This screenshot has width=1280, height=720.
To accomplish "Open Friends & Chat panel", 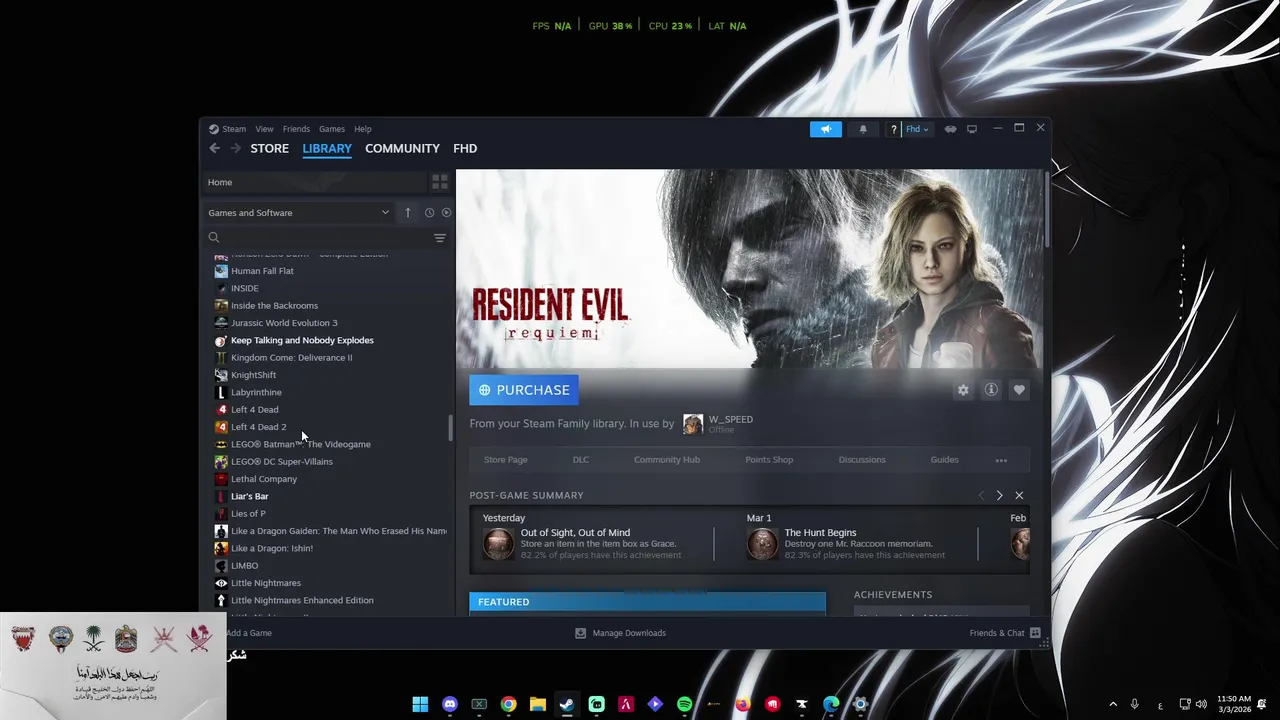I will tap(1005, 633).
